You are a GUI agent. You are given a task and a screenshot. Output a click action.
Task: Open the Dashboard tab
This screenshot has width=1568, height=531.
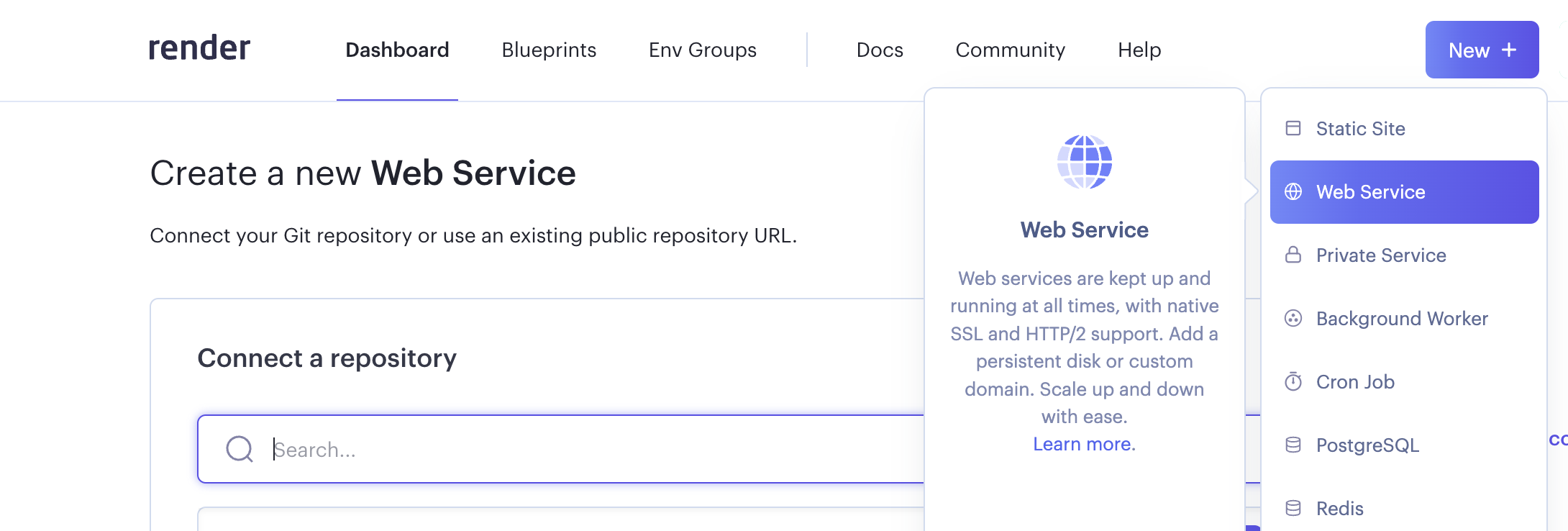click(x=397, y=50)
